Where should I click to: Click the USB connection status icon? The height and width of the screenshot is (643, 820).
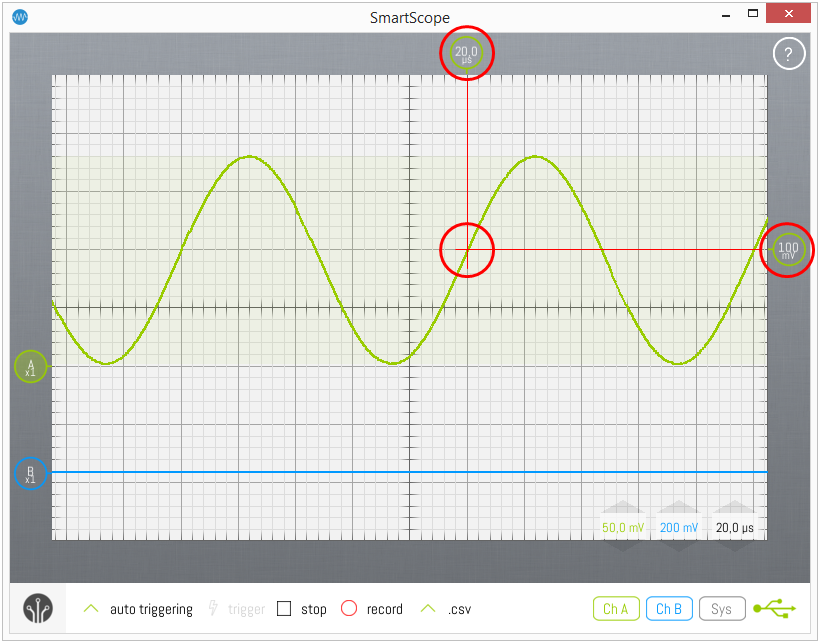click(775, 609)
